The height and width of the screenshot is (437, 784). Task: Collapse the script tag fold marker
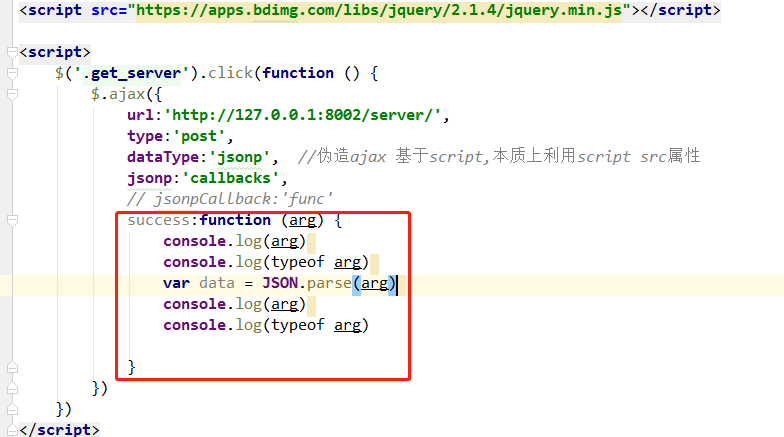(12, 52)
